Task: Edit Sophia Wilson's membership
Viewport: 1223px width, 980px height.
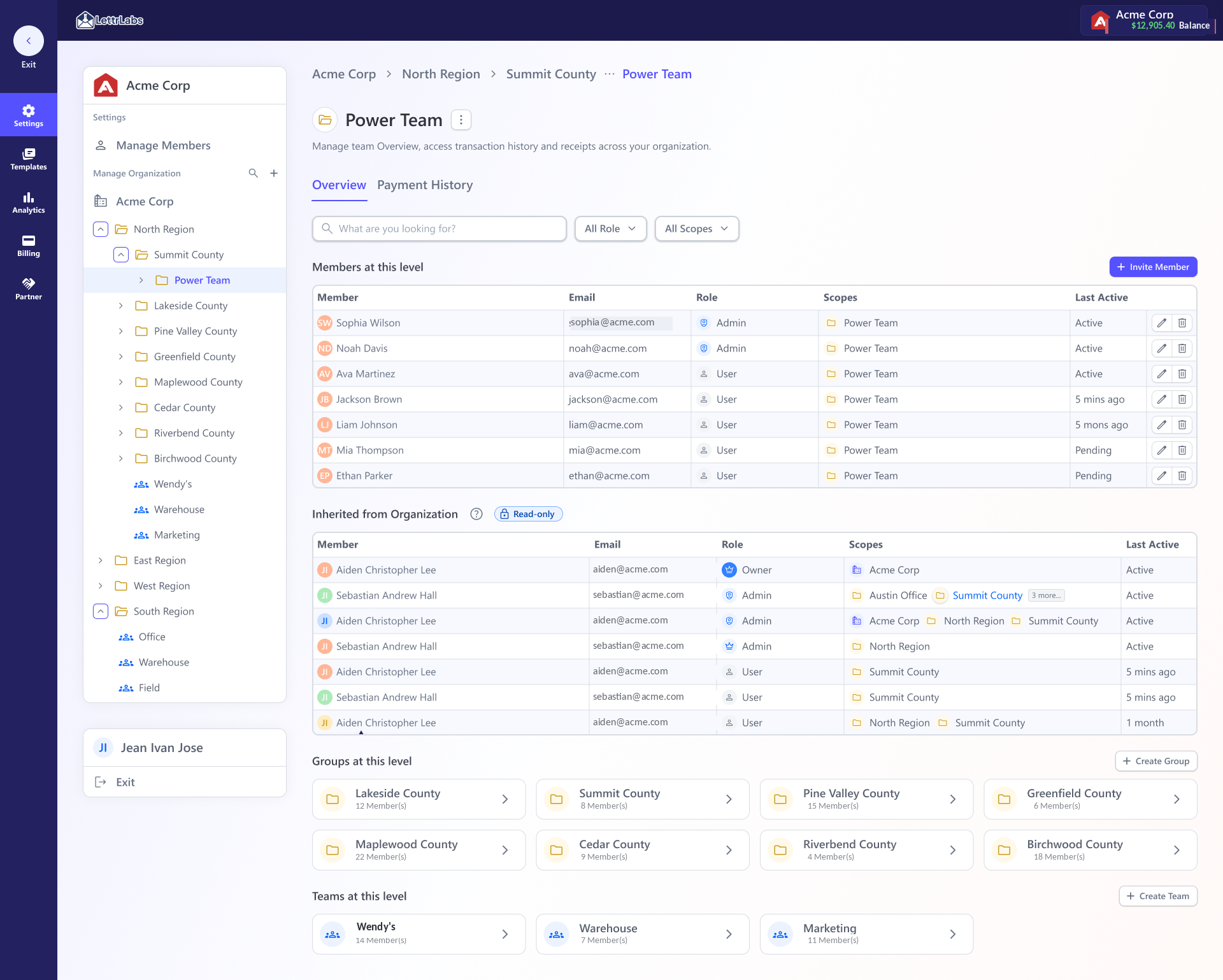Action: (1162, 323)
